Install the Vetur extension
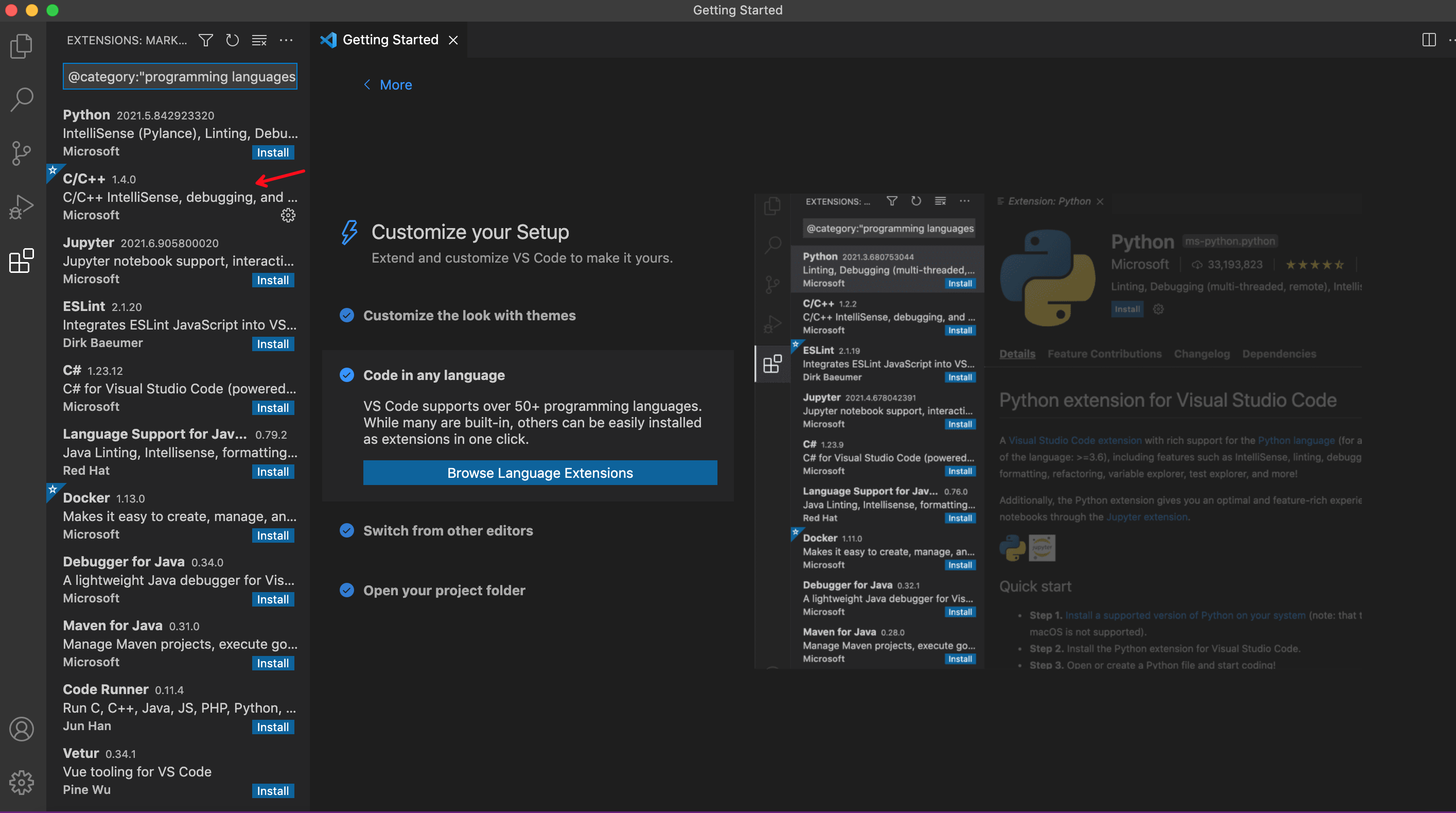 pos(273,791)
